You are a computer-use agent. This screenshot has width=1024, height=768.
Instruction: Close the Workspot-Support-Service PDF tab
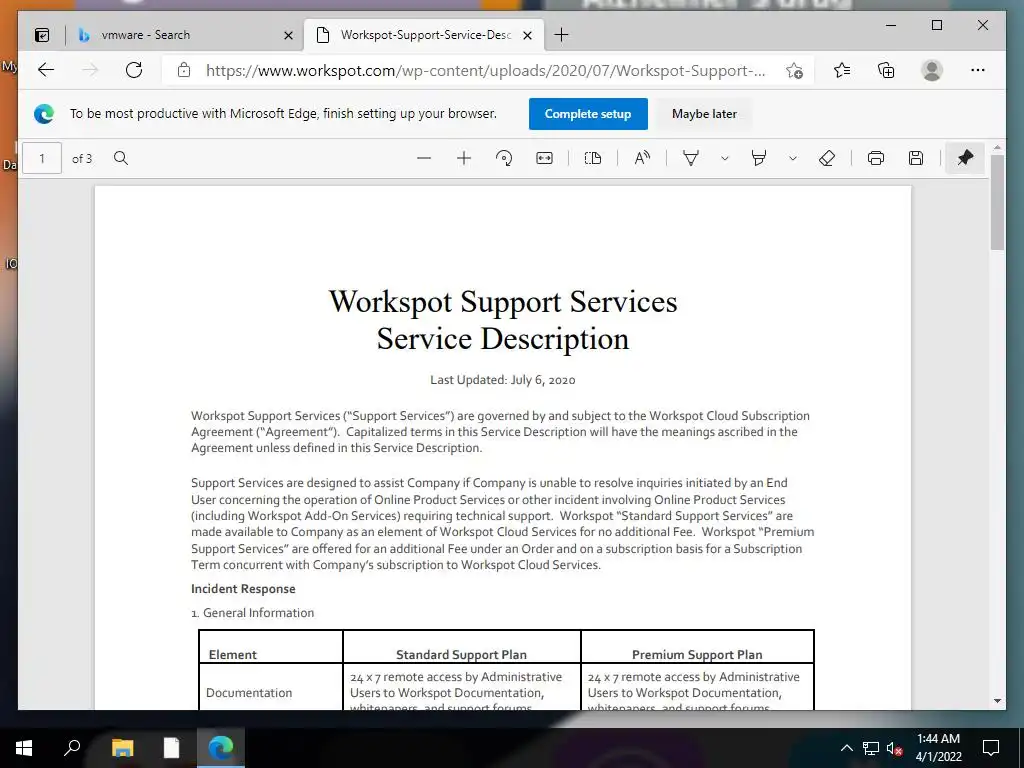pos(528,35)
